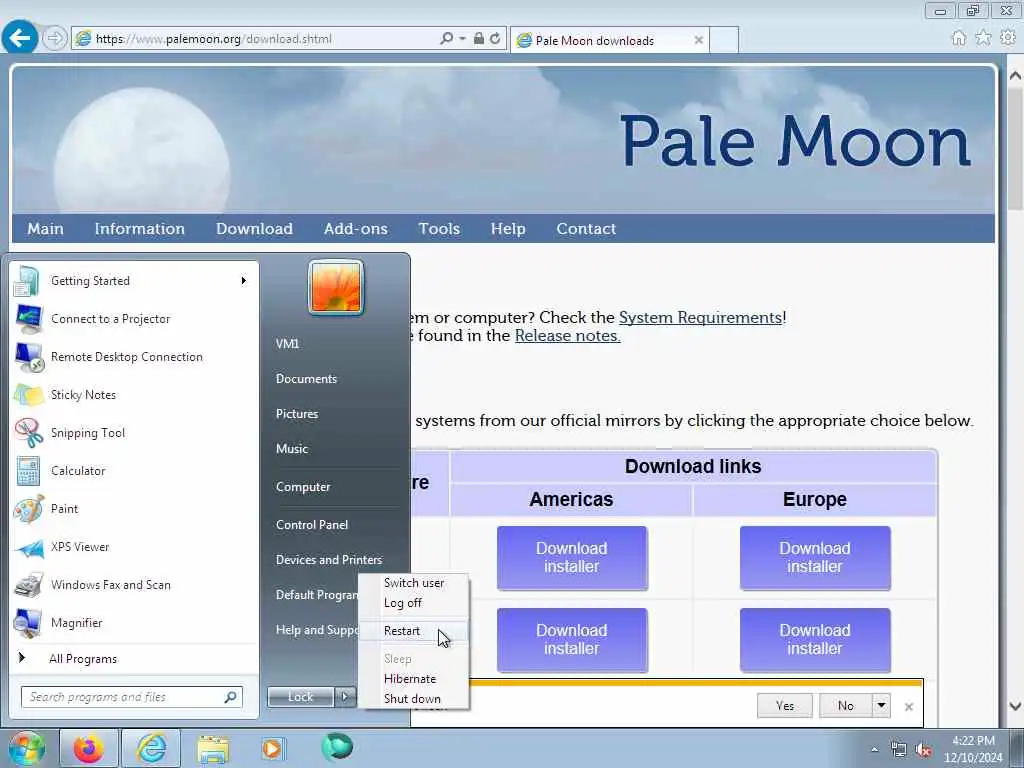
Task: Open Windows Media Player on the taskbar
Action: tap(272, 748)
